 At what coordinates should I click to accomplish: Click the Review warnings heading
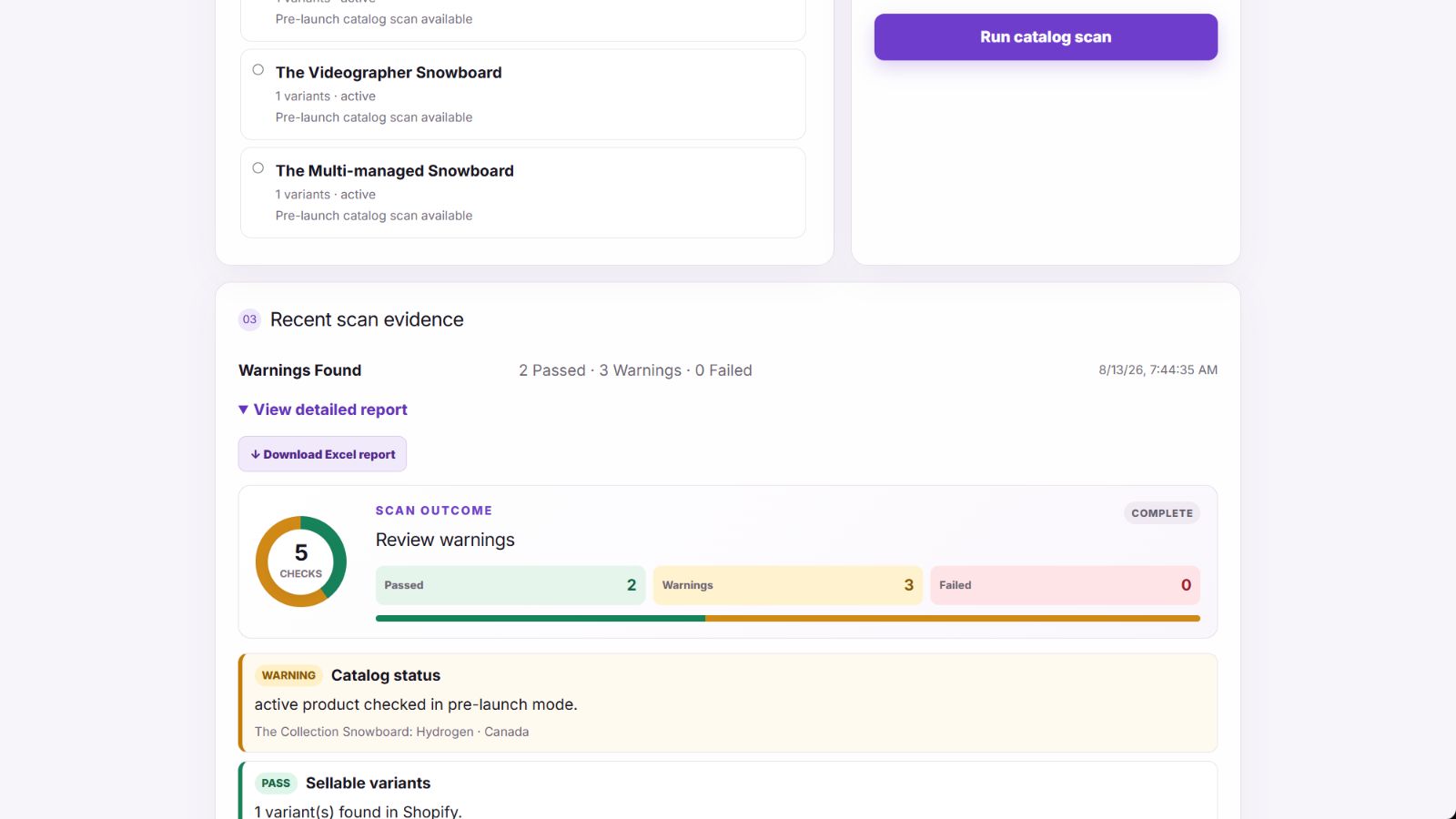pos(445,540)
